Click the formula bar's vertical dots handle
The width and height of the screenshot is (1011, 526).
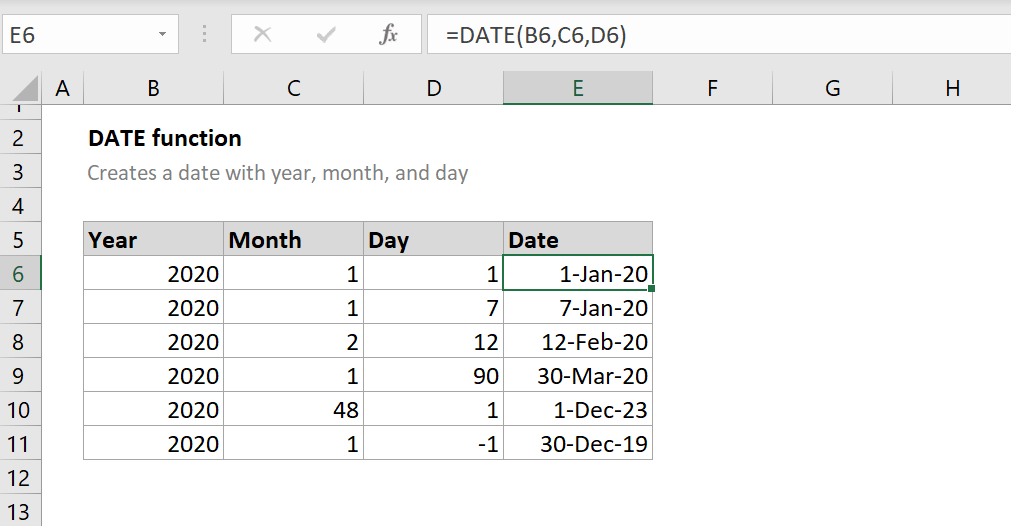tap(204, 34)
